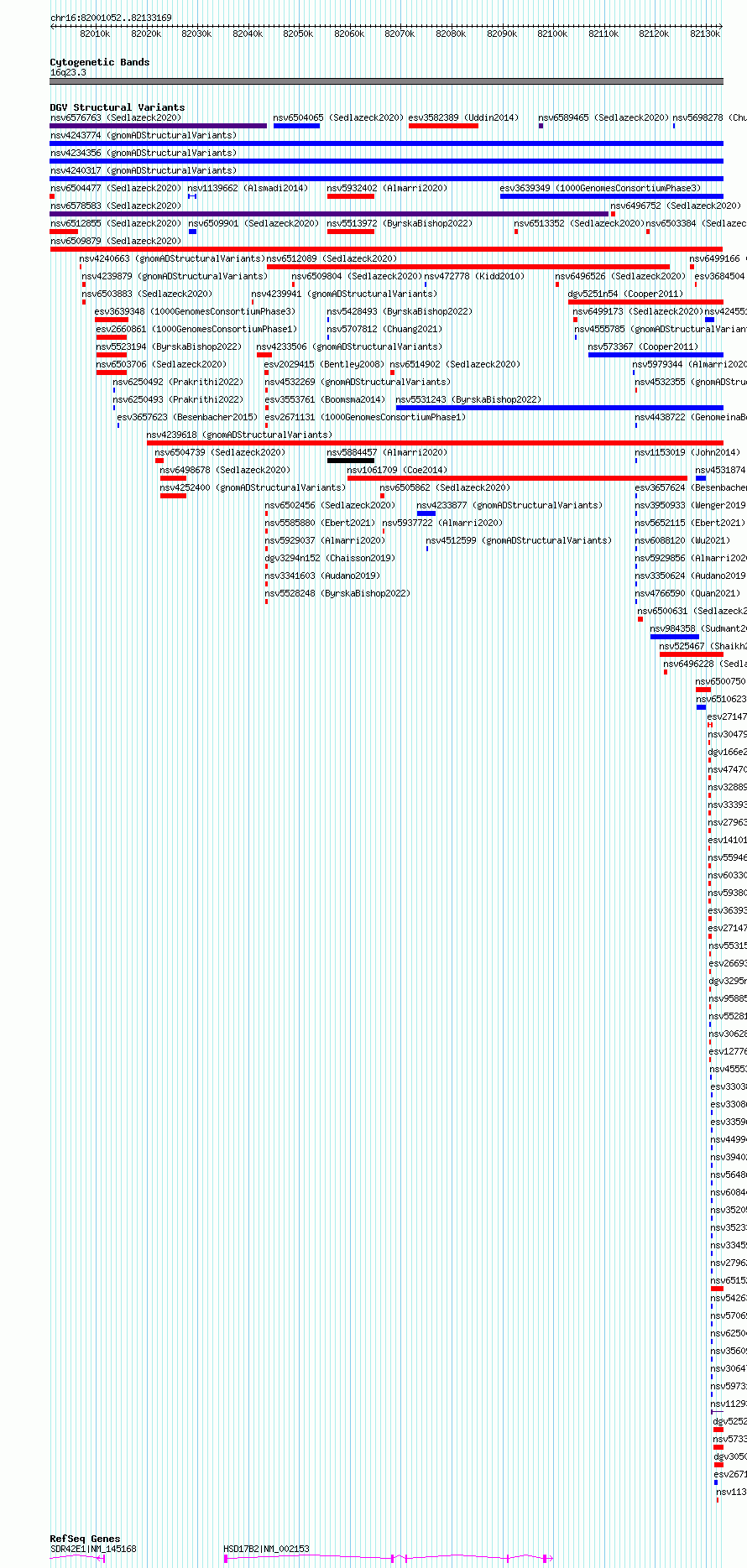Click the 82050k ruler tick label
This screenshot has width=747, height=1568.
point(298,34)
